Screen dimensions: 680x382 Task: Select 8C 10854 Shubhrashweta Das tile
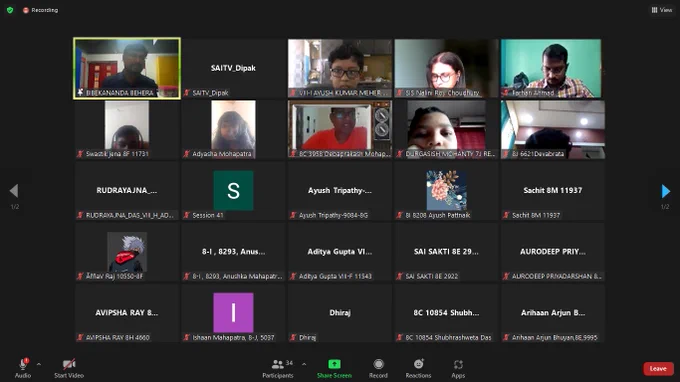click(446, 313)
